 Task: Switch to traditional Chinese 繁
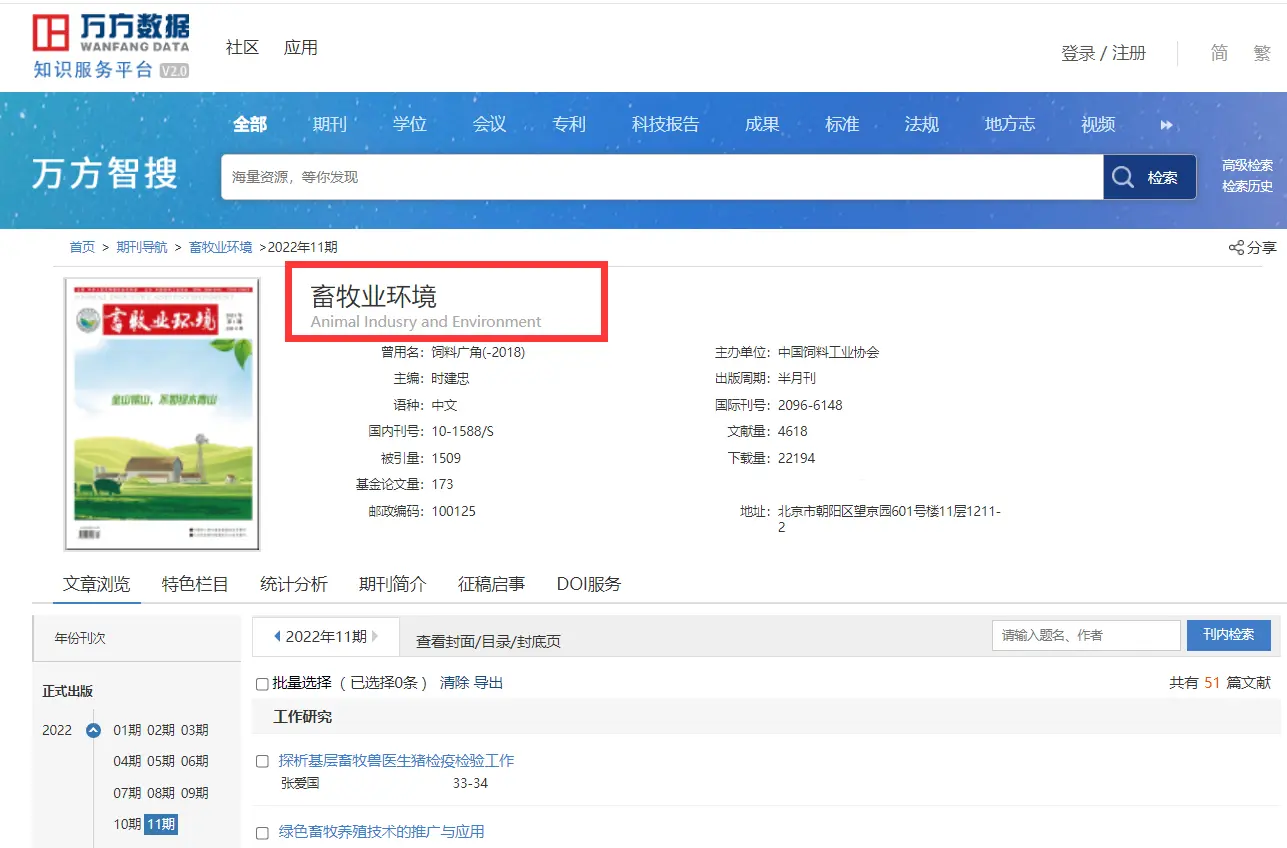[x=1262, y=53]
